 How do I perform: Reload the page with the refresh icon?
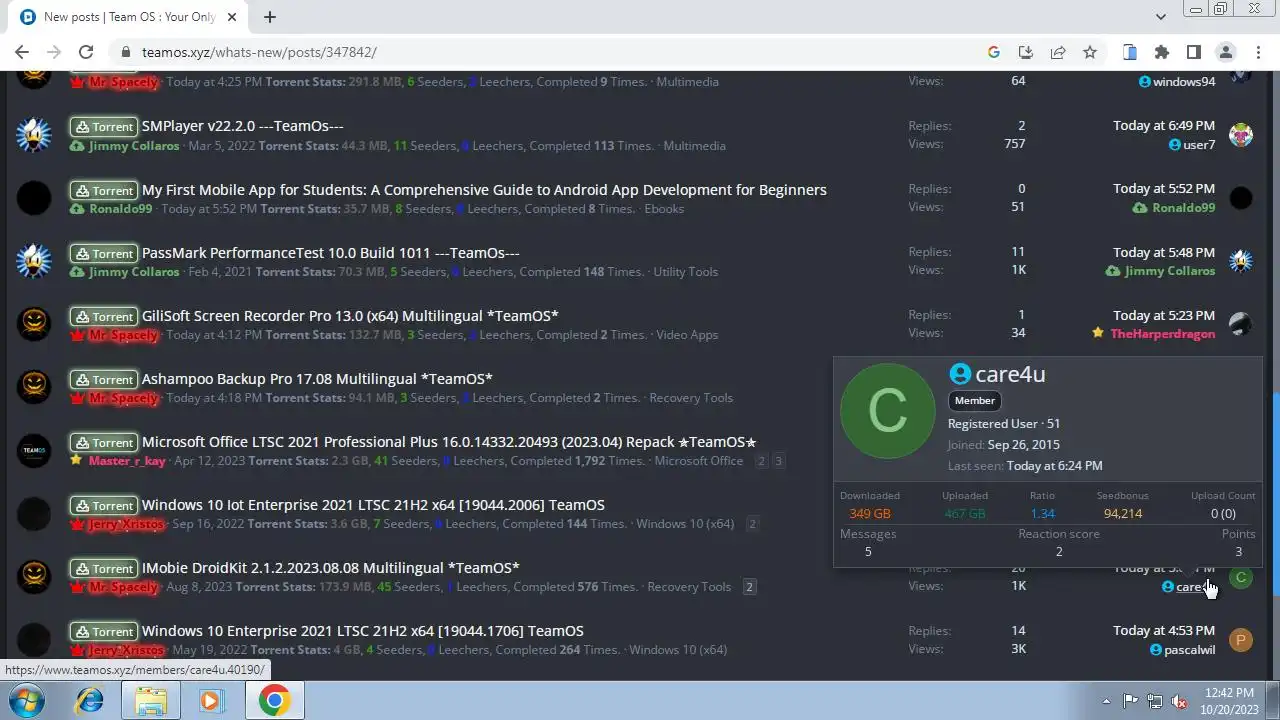86,52
